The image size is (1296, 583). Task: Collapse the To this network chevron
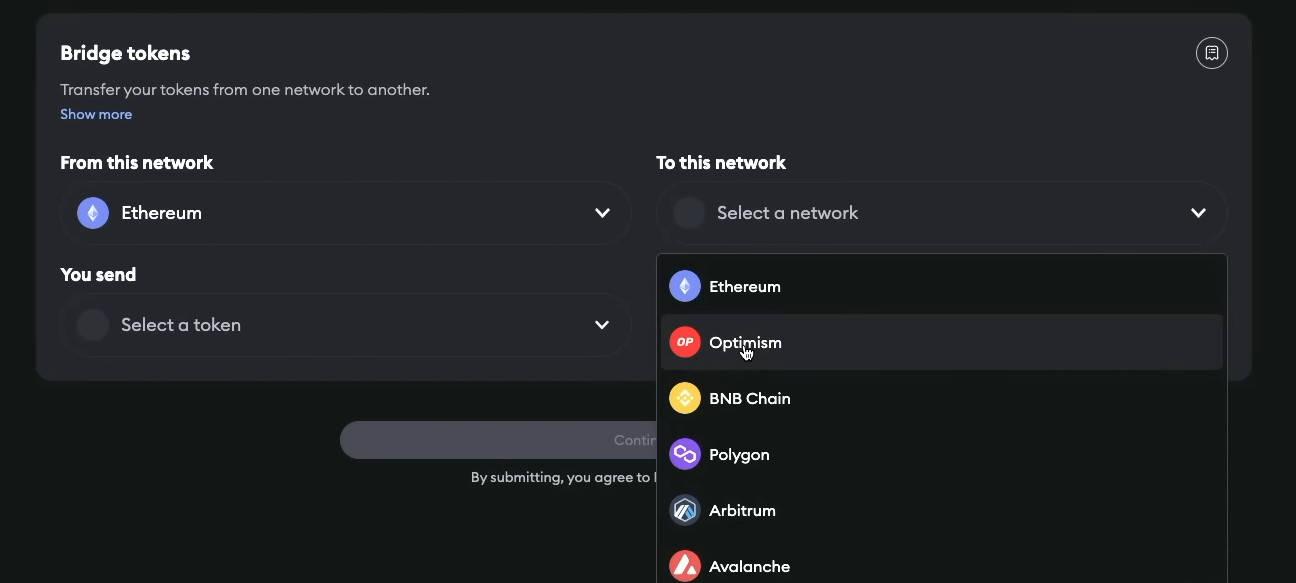[1198, 213]
